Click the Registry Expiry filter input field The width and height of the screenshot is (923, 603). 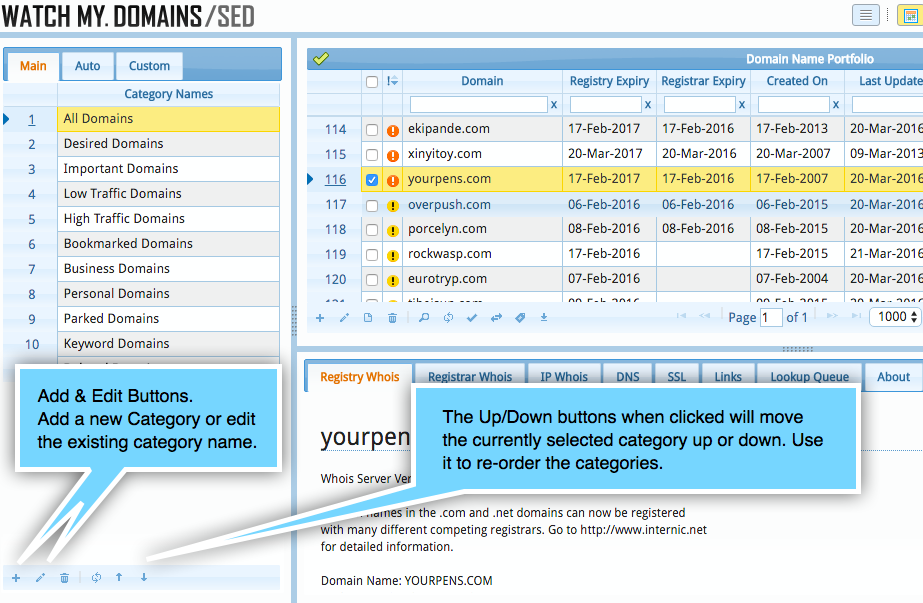point(606,105)
